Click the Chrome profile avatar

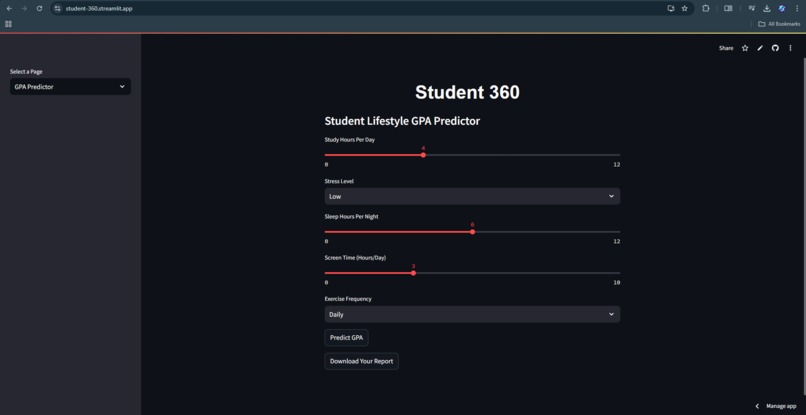(782, 8)
